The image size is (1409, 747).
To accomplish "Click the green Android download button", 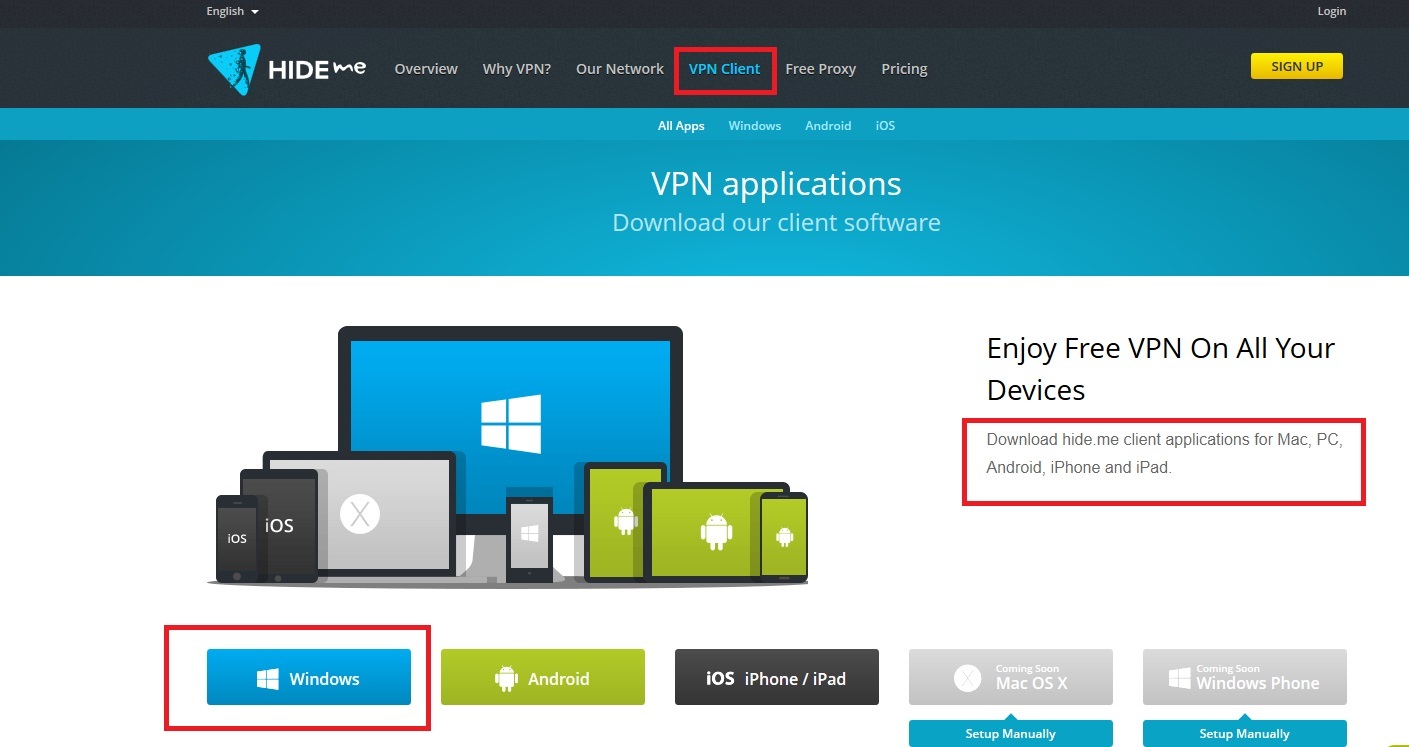I will (x=543, y=677).
